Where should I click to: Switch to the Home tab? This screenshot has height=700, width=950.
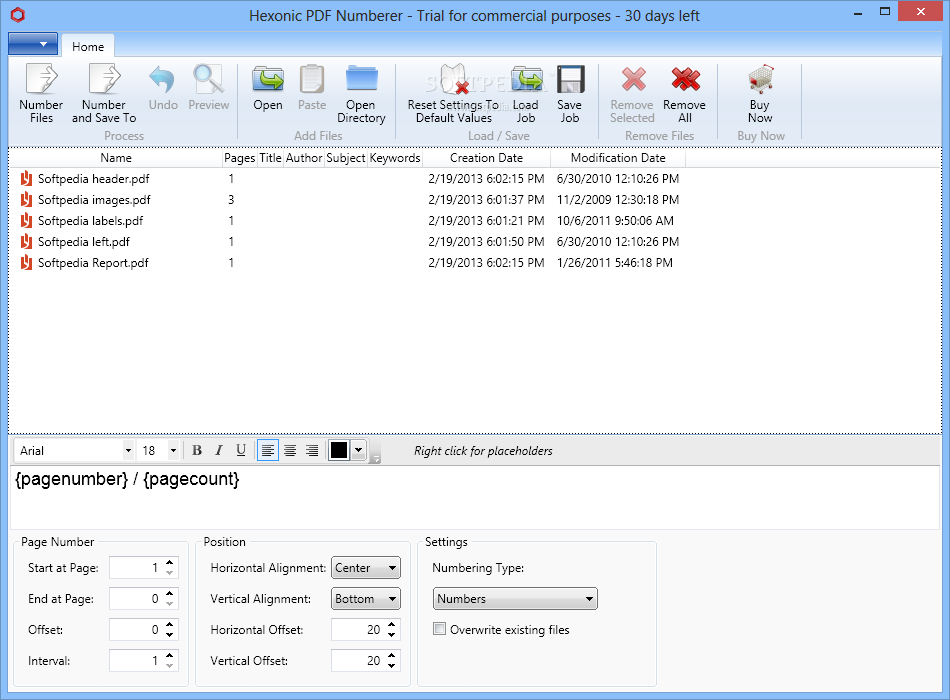tap(88, 47)
